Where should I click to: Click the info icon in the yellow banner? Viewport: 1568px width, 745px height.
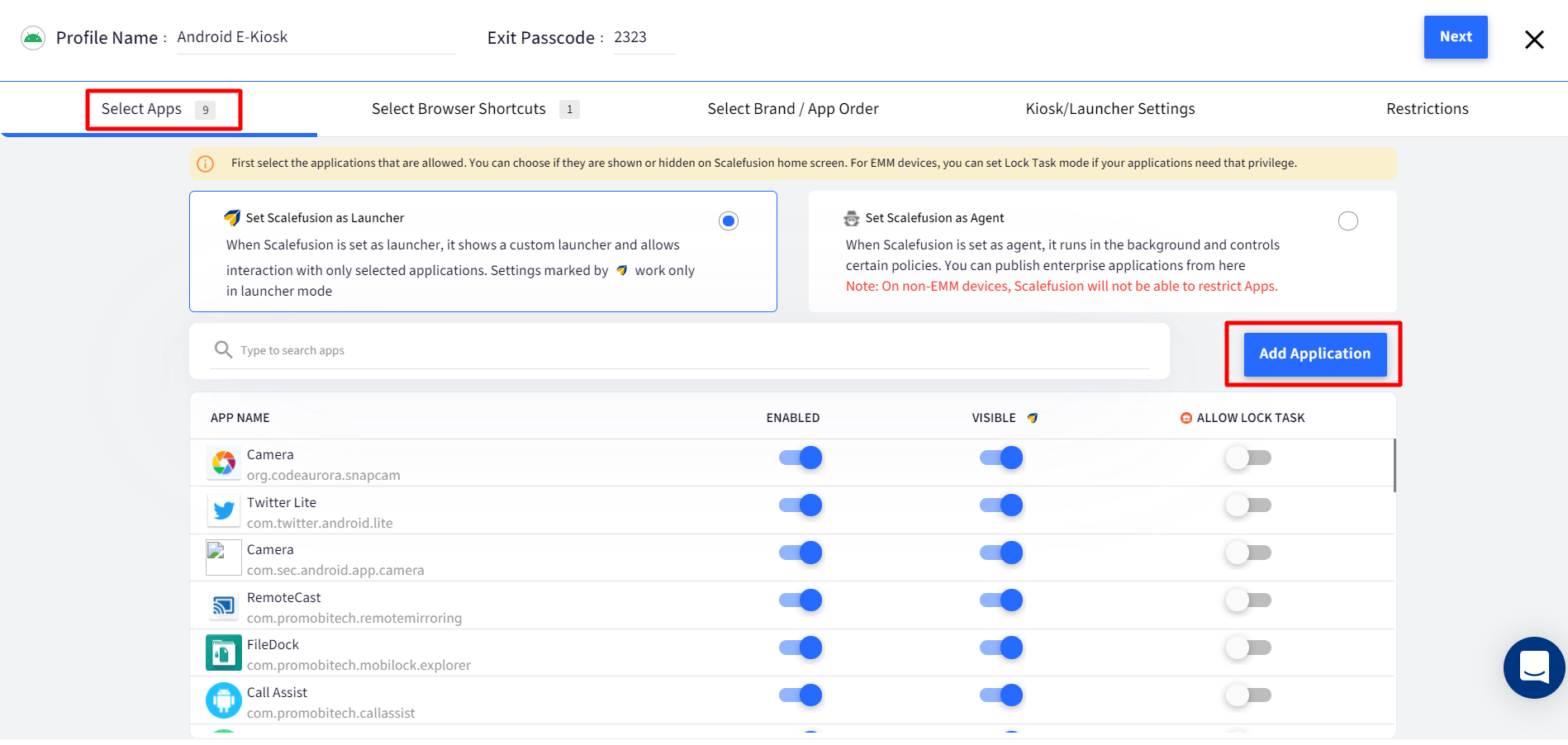click(206, 164)
